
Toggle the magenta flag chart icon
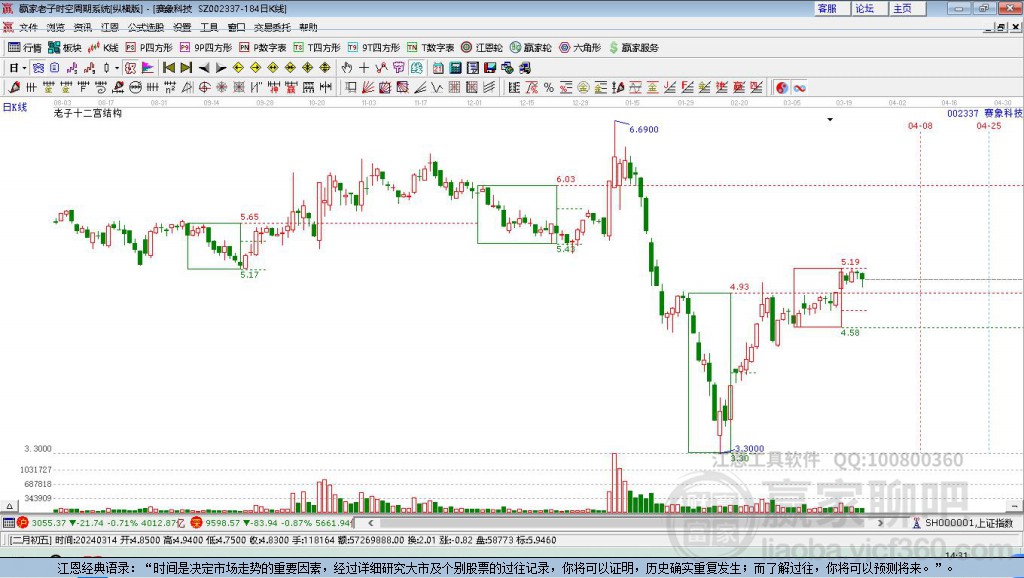148,68
